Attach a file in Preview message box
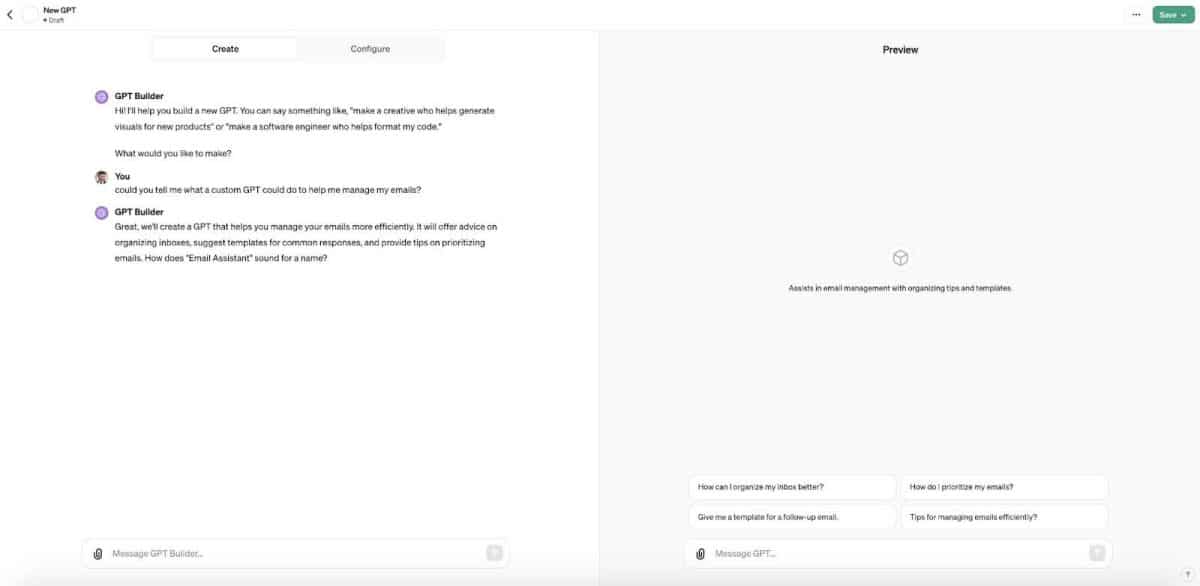This screenshot has height=586, width=1200. [x=701, y=553]
